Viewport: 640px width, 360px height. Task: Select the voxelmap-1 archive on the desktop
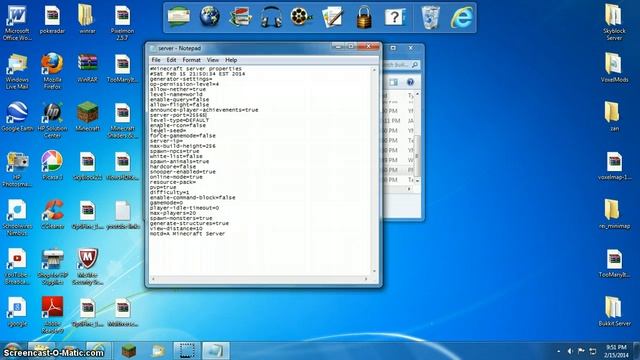click(x=614, y=166)
